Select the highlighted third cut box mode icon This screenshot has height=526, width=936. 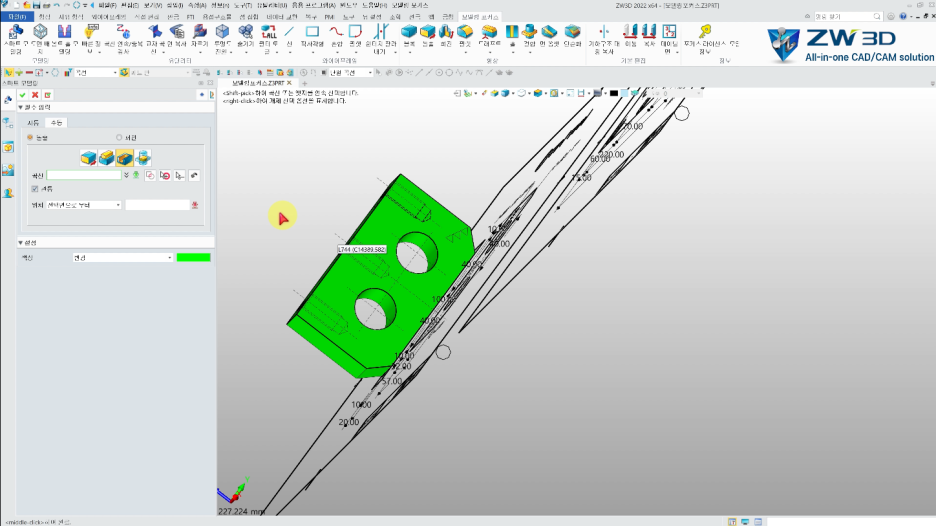point(124,158)
